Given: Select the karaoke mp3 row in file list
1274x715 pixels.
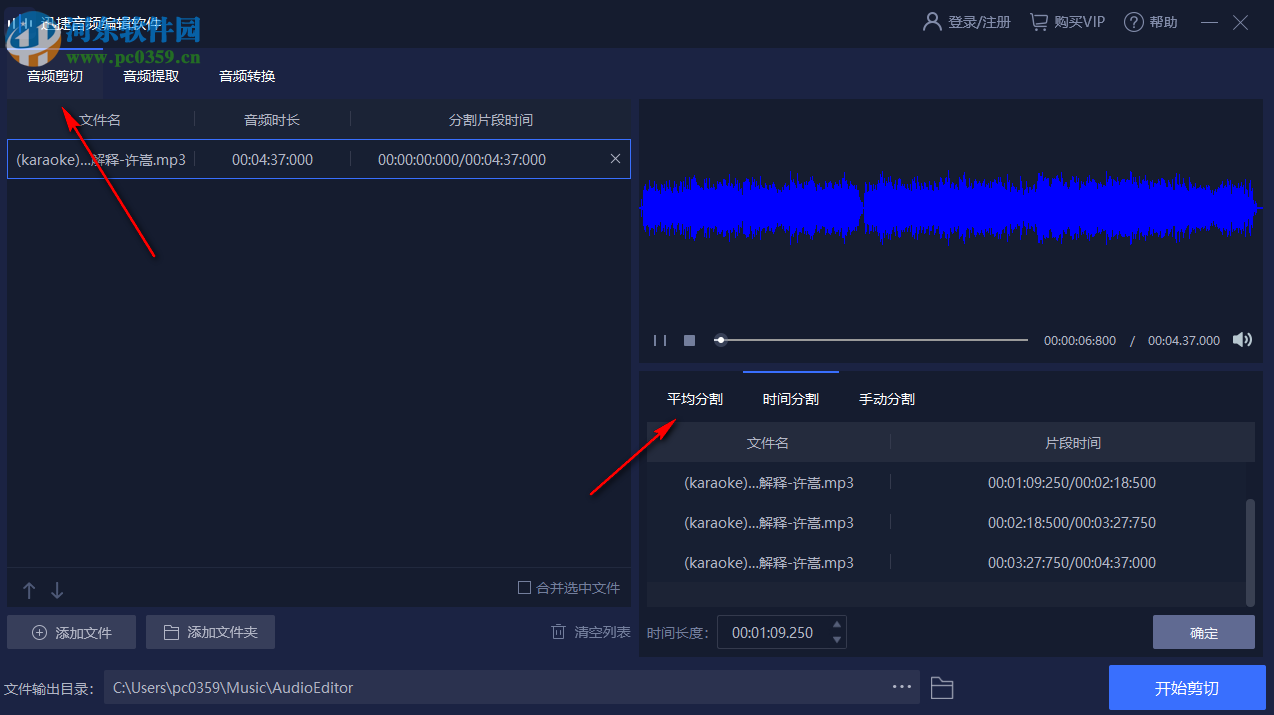Looking at the screenshot, I should point(319,159).
